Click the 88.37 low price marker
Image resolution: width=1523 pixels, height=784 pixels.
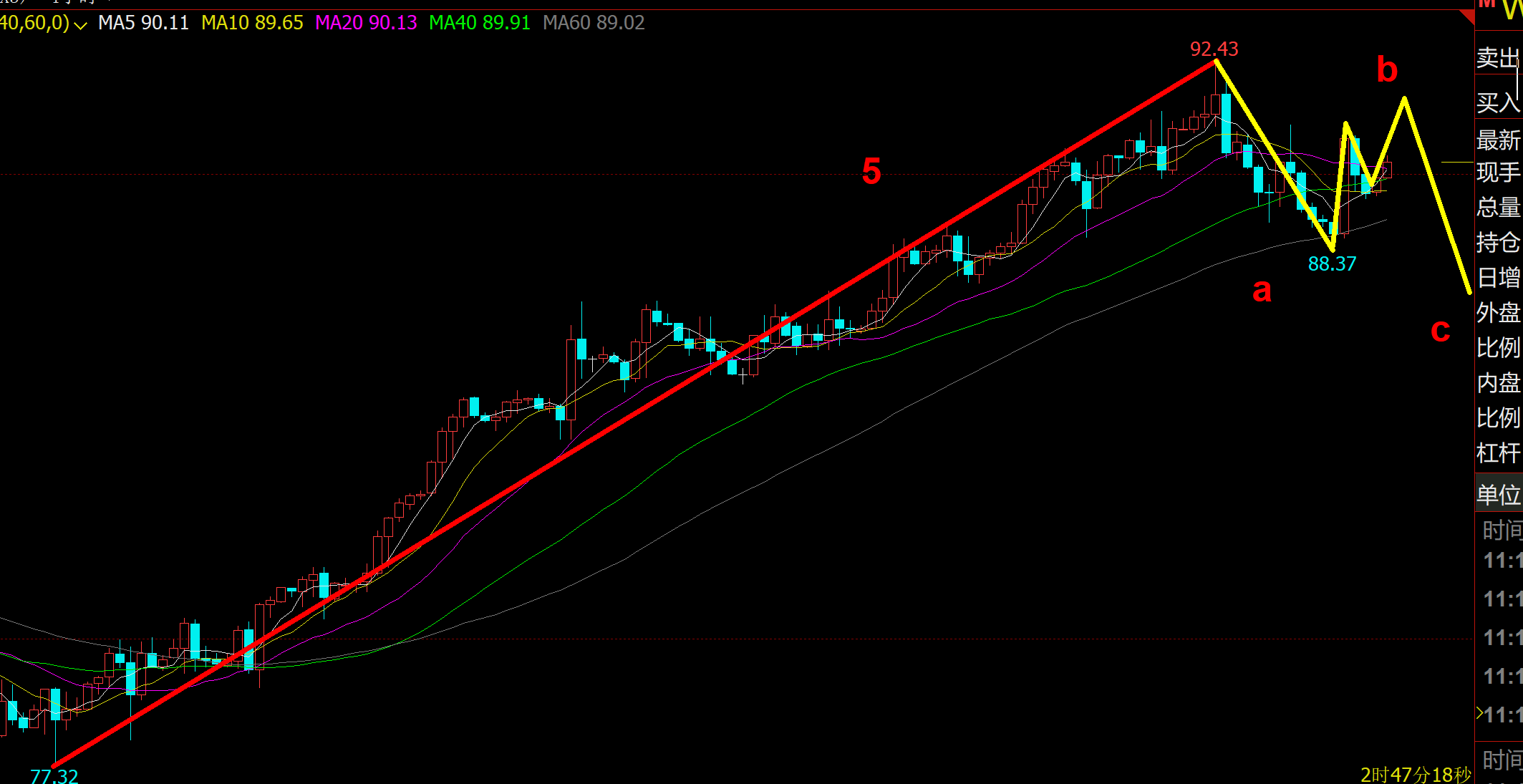click(1332, 264)
